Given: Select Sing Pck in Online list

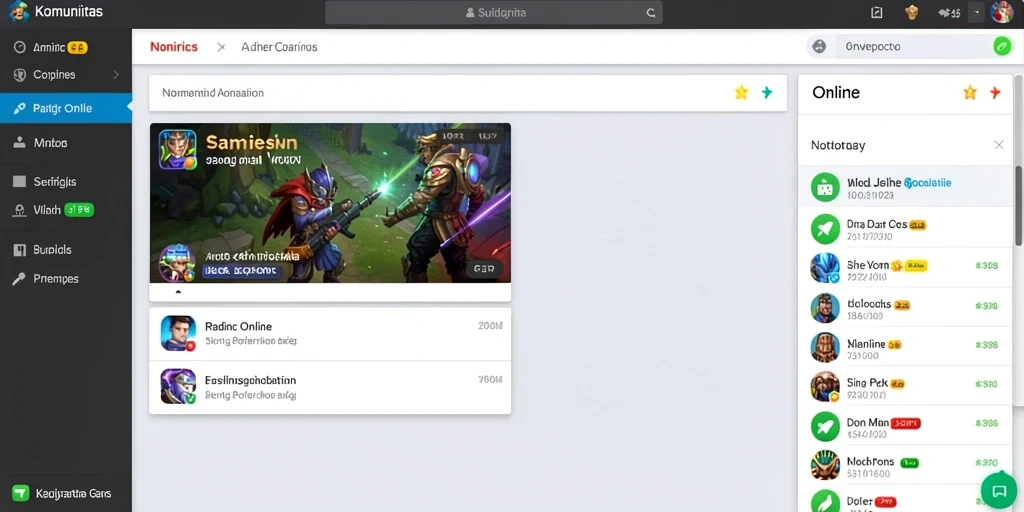Looking at the screenshot, I should pos(905,387).
